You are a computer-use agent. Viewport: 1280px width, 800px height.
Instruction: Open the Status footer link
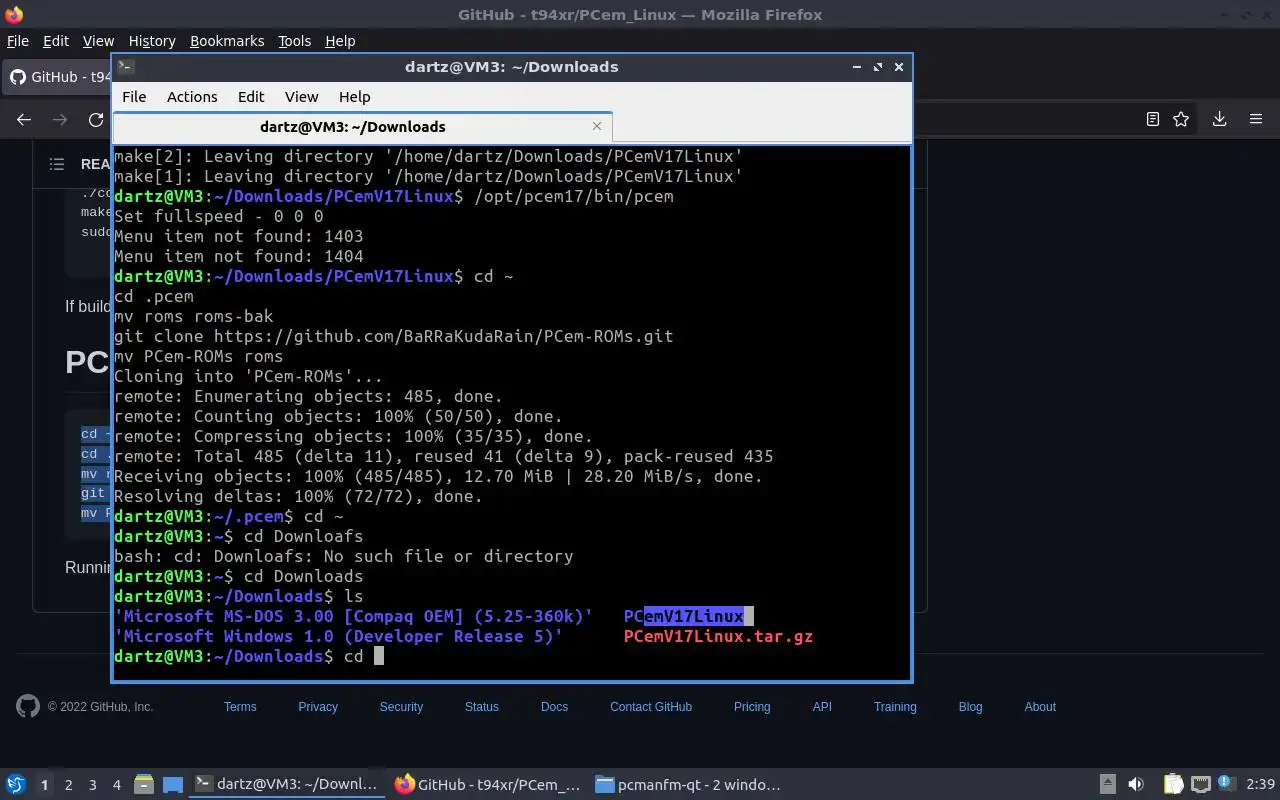(x=481, y=707)
